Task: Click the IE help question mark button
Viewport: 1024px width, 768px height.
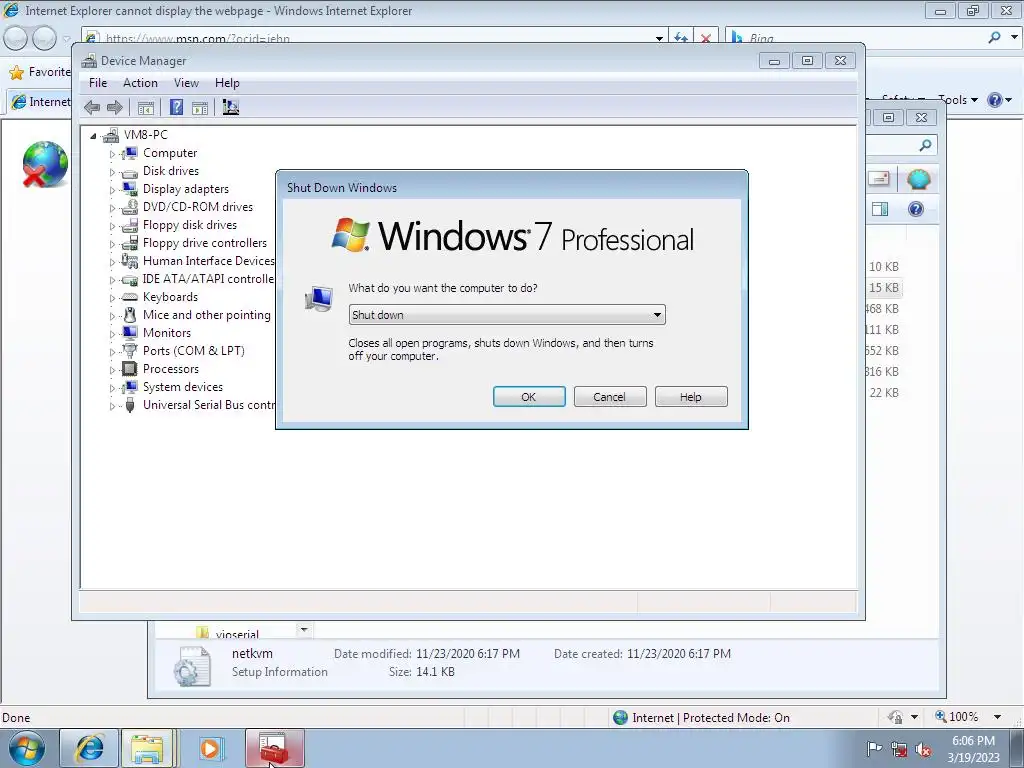Action: coord(995,100)
